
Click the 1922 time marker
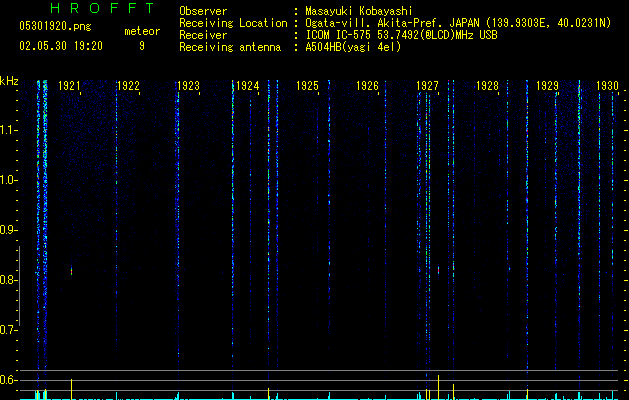pos(128,86)
